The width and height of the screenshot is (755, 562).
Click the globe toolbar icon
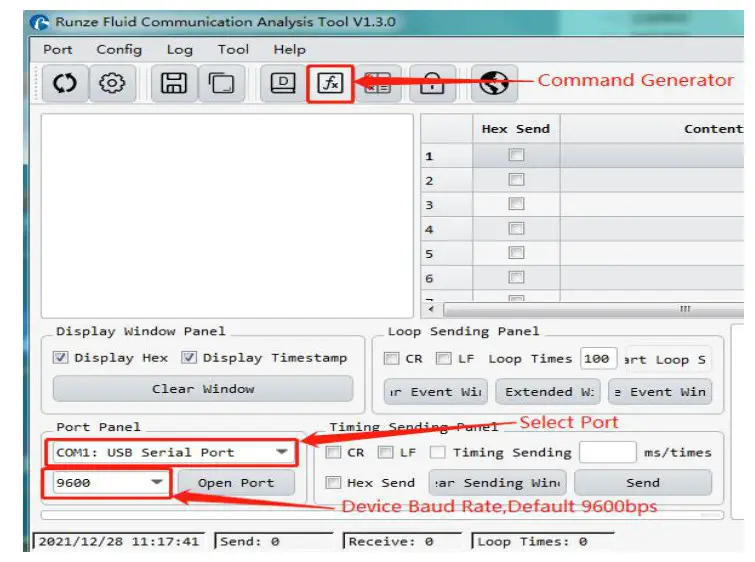click(x=494, y=83)
